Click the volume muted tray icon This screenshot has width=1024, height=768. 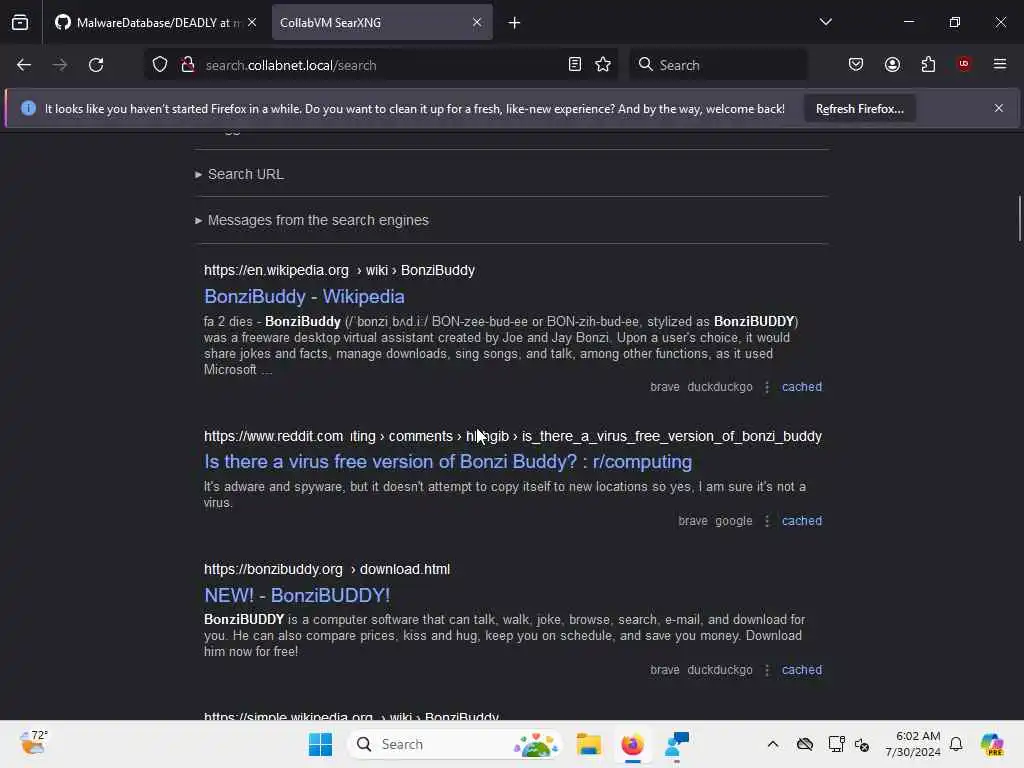[862, 744]
